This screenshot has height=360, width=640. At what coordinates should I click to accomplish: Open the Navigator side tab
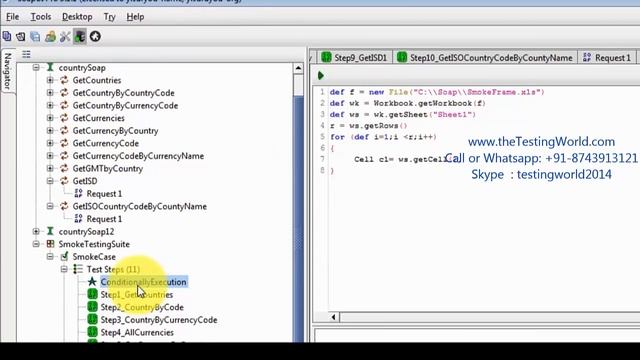coord(8,71)
